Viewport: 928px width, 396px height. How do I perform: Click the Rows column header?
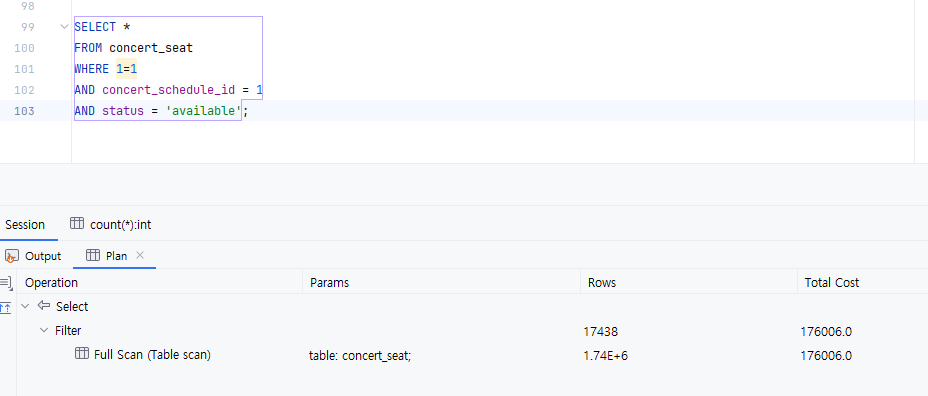(x=602, y=283)
